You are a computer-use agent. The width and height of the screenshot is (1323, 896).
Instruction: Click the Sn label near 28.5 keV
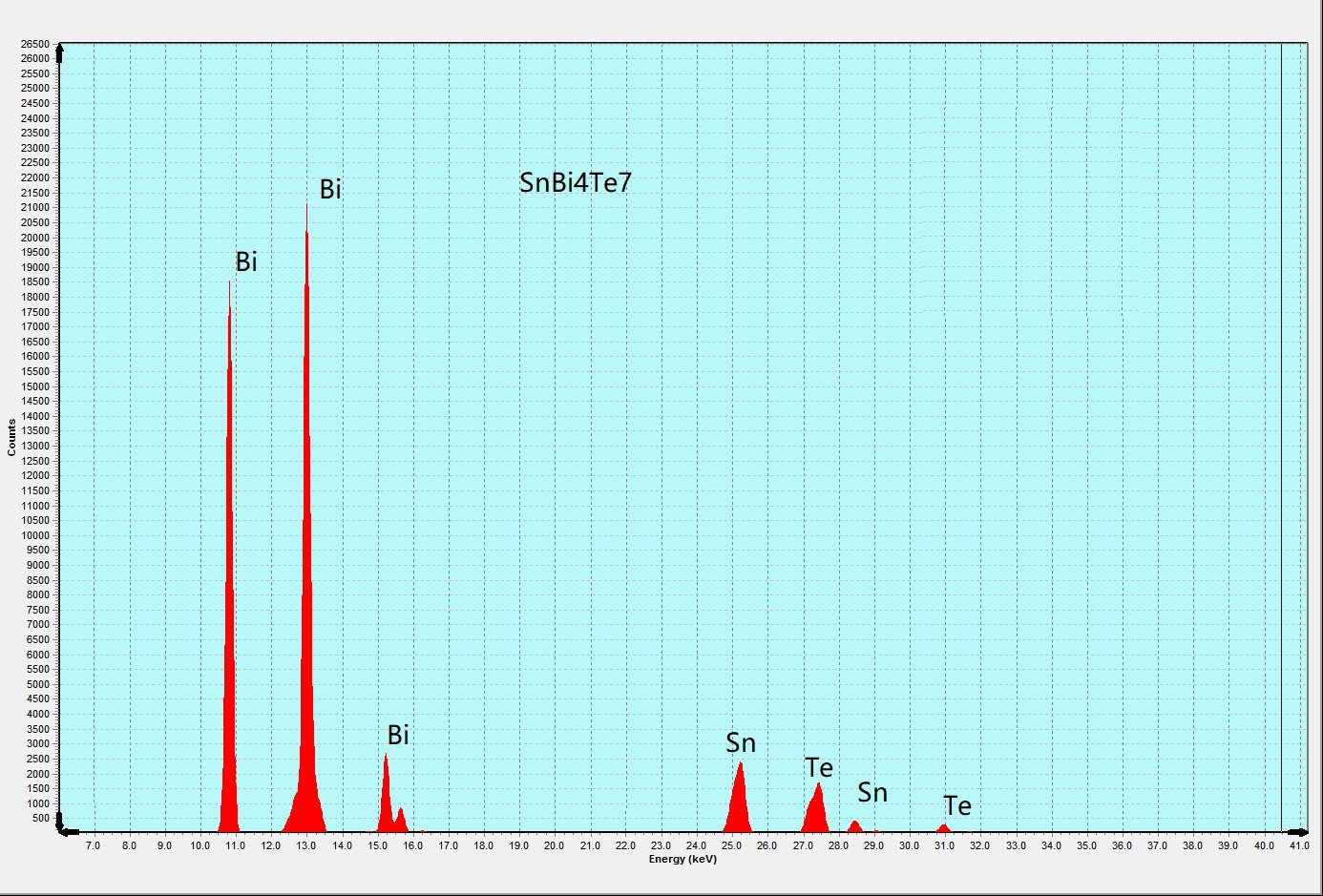pyautogui.click(x=872, y=792)
